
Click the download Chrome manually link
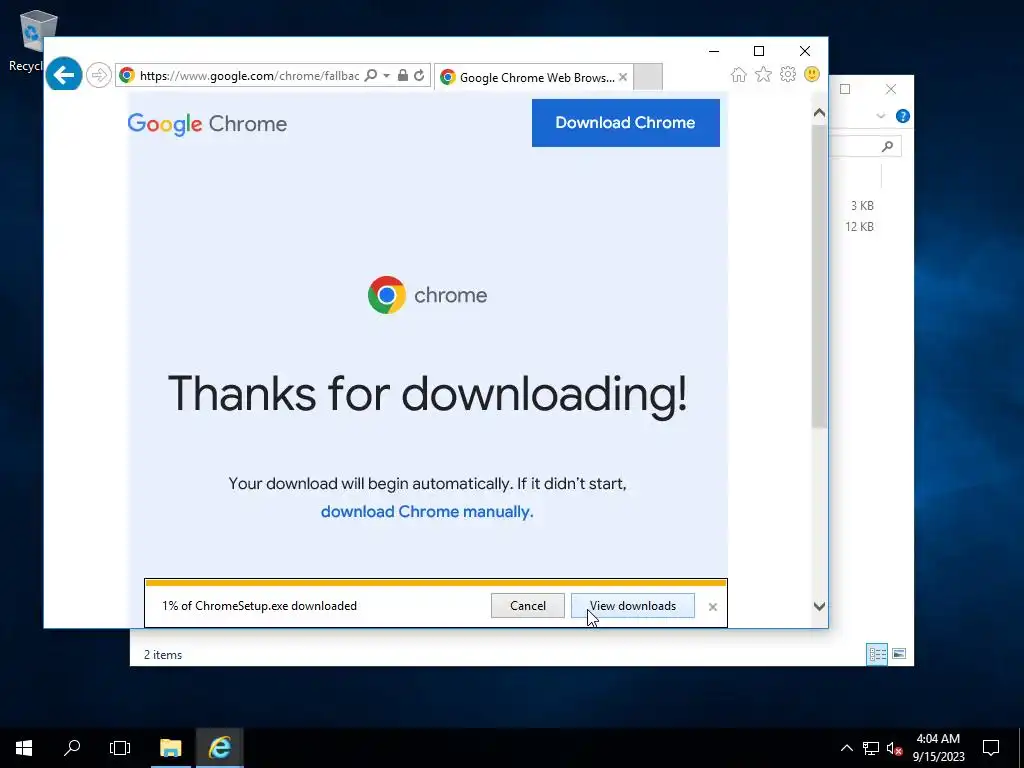[x=427, y=511]
